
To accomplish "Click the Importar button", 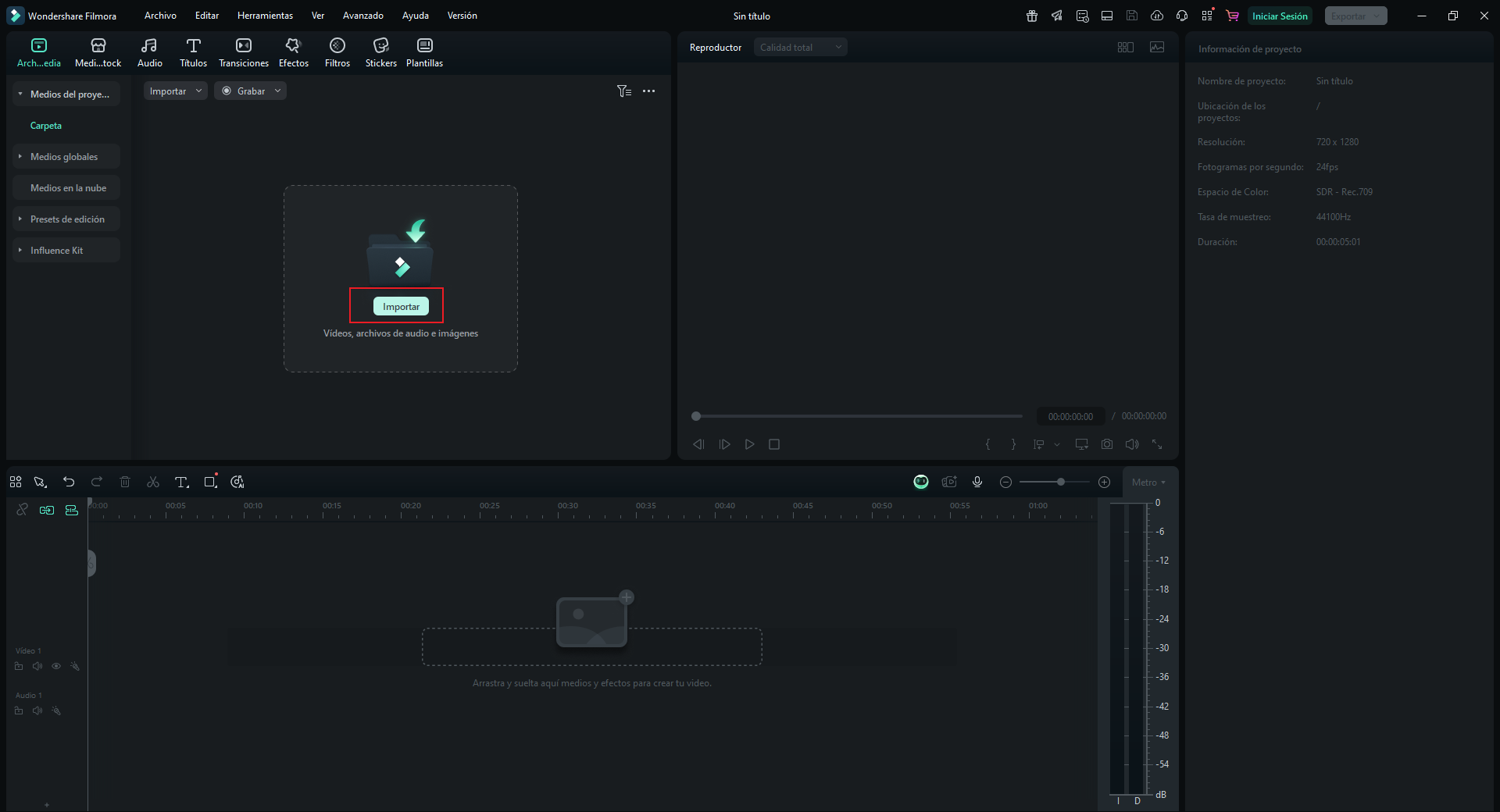I will (400, 306).
